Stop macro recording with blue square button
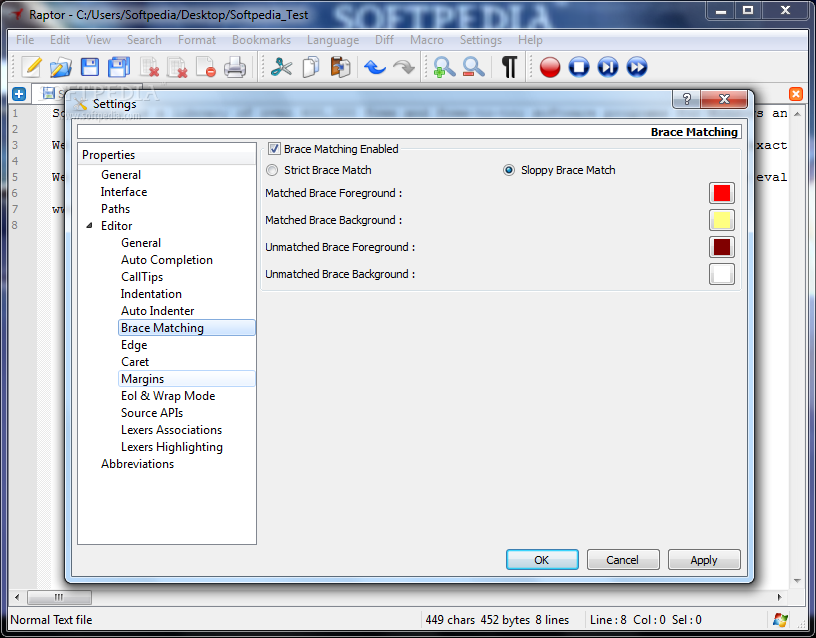816x638 pixels. pyautogui.click(x=579, y=67)
